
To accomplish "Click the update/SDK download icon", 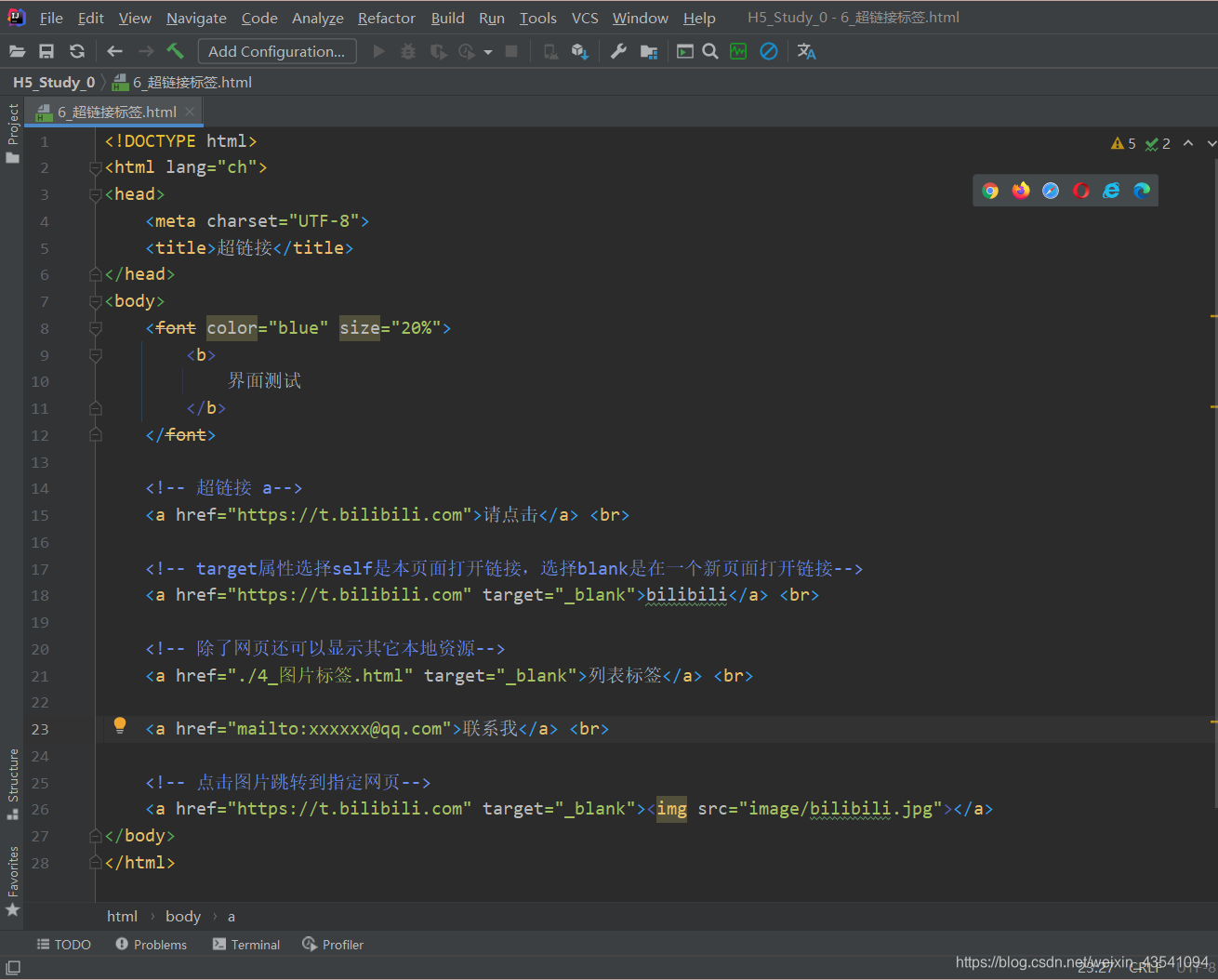I will [x=580, y=51].
